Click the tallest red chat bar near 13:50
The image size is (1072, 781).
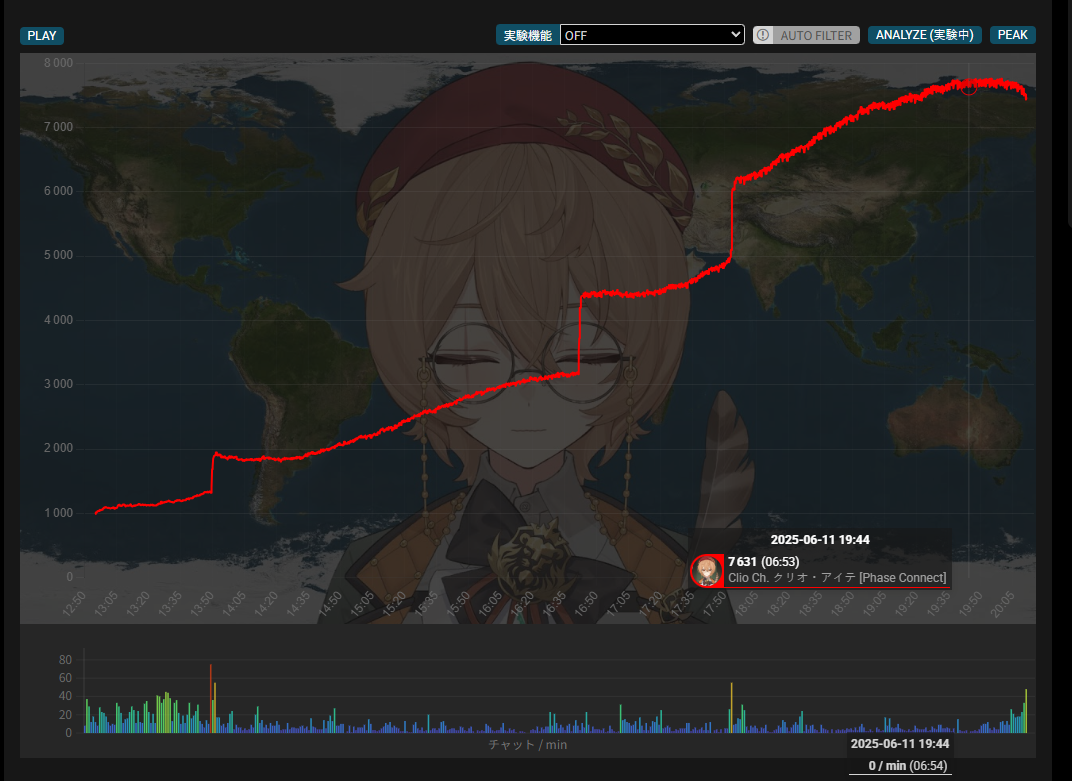(x=211, y=698)
